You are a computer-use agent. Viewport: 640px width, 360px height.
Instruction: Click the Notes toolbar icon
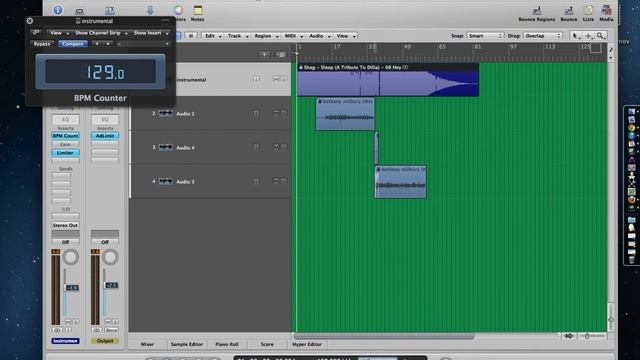pos(198,13)
